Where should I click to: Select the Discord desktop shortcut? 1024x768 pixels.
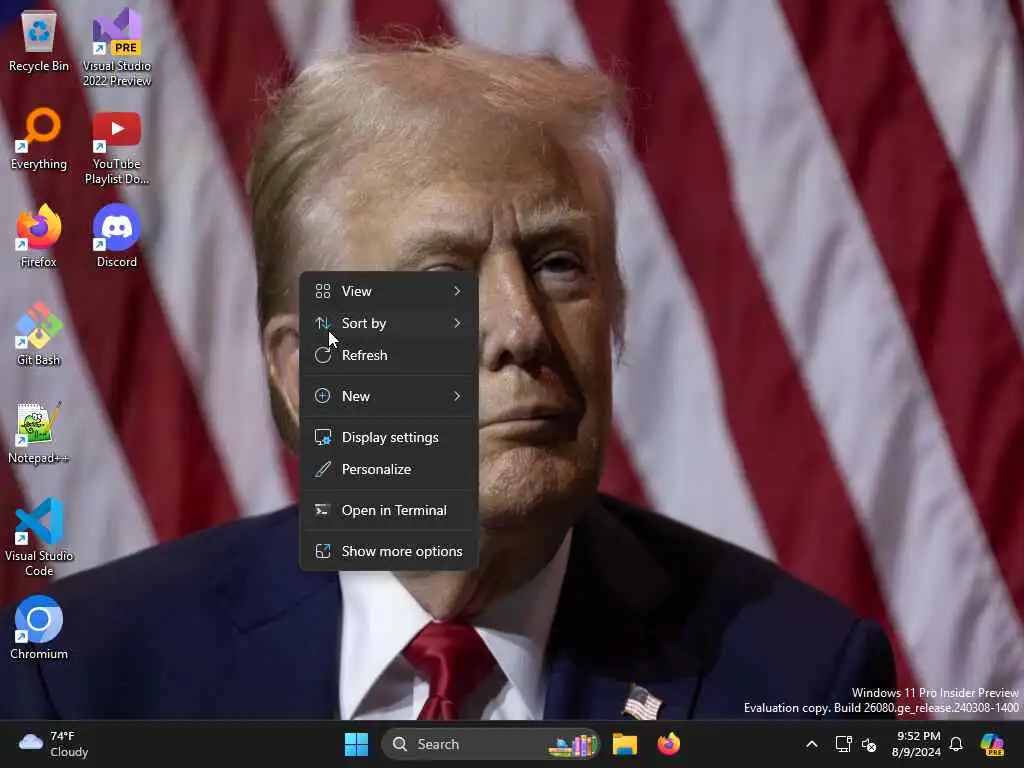(x=117, y=237)
